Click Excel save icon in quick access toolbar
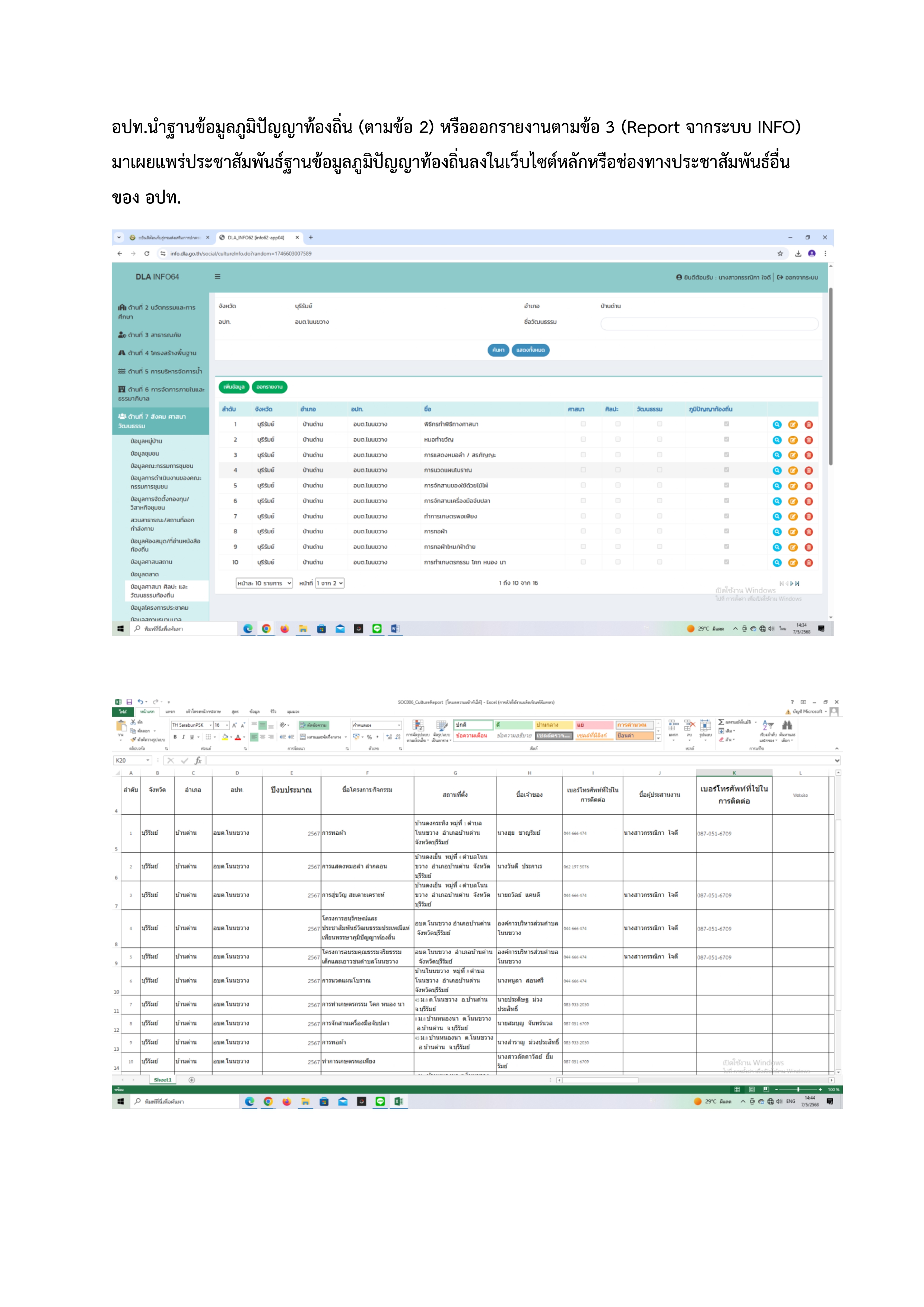The image size is (924, 1307). tap(129, 702)
